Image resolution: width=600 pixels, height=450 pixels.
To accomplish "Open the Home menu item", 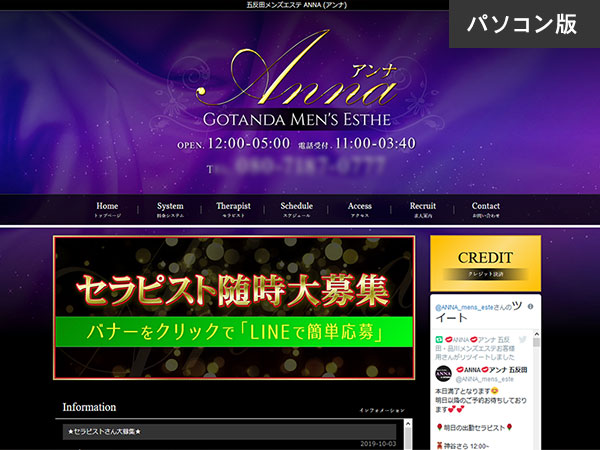I will (107, 210).
